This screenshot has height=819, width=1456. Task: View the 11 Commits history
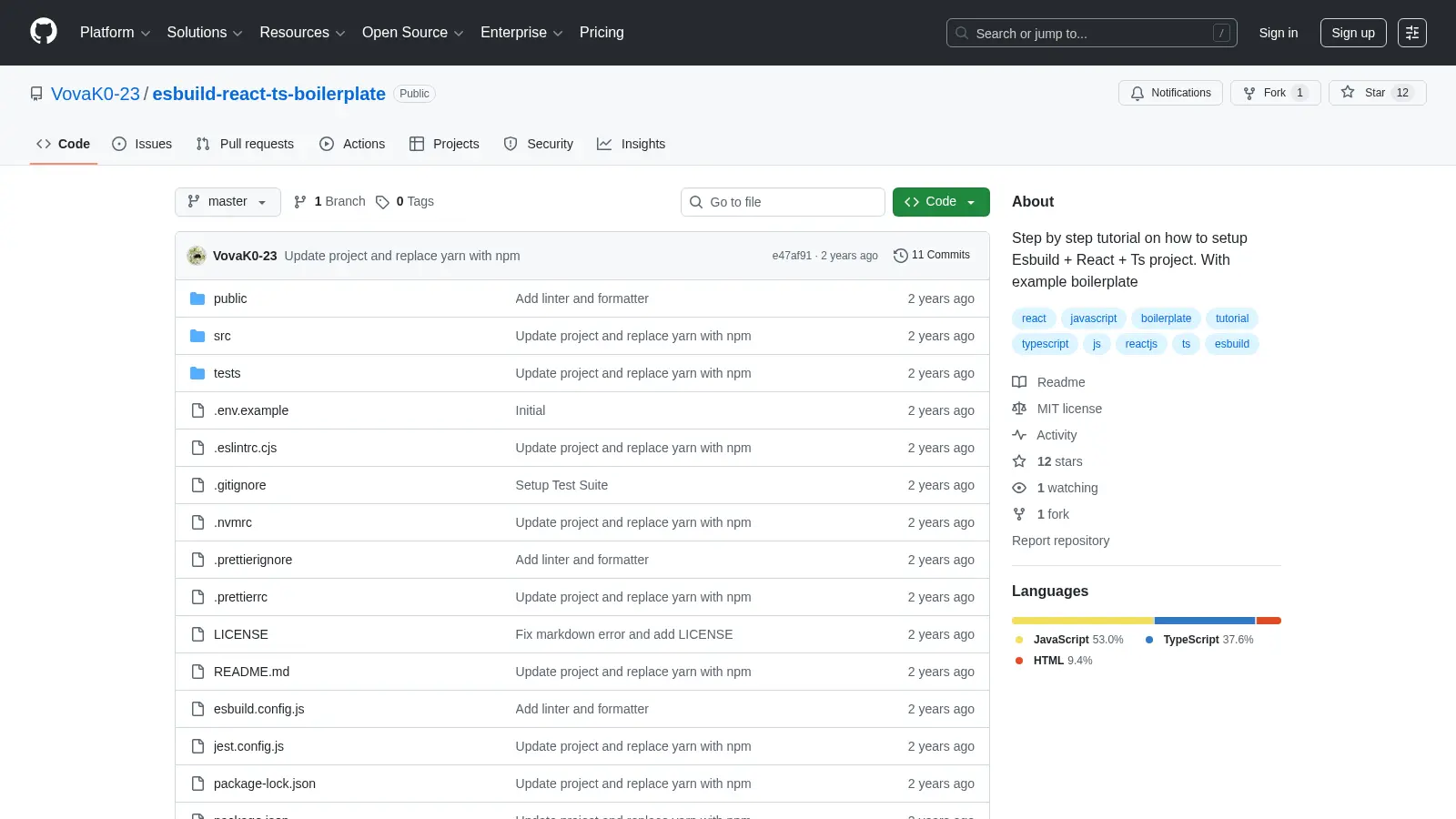pyautogui.click(x=932, y=256)
